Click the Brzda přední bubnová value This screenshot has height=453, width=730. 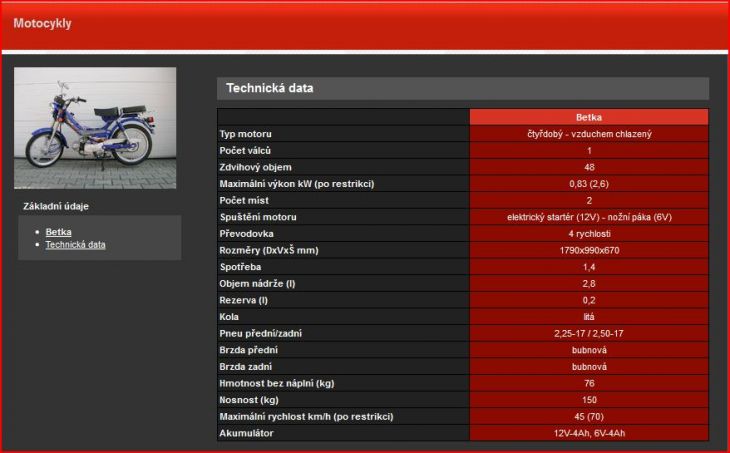[x=589, y=350]
